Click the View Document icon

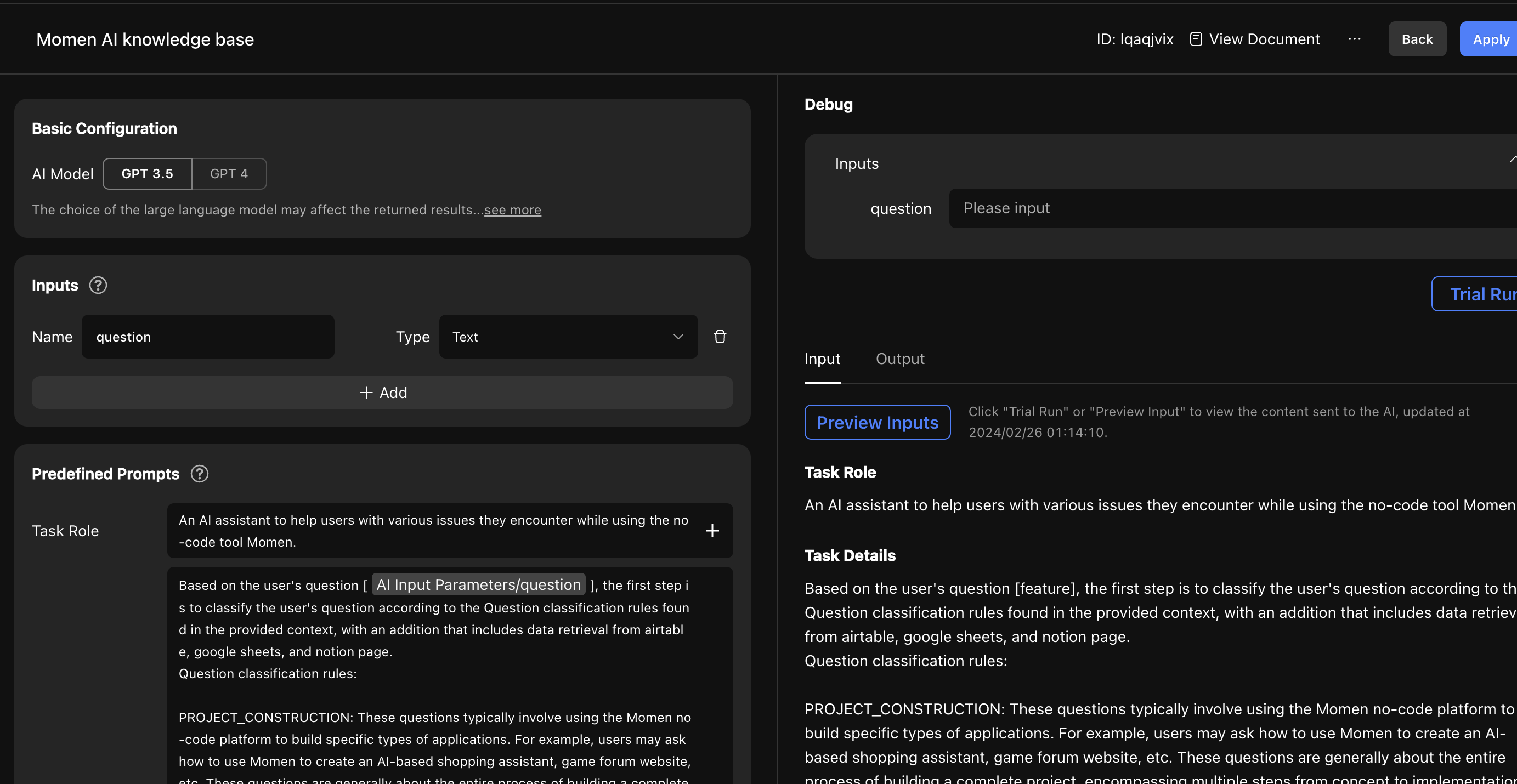pyautogui.click(x=1196, y=39)
